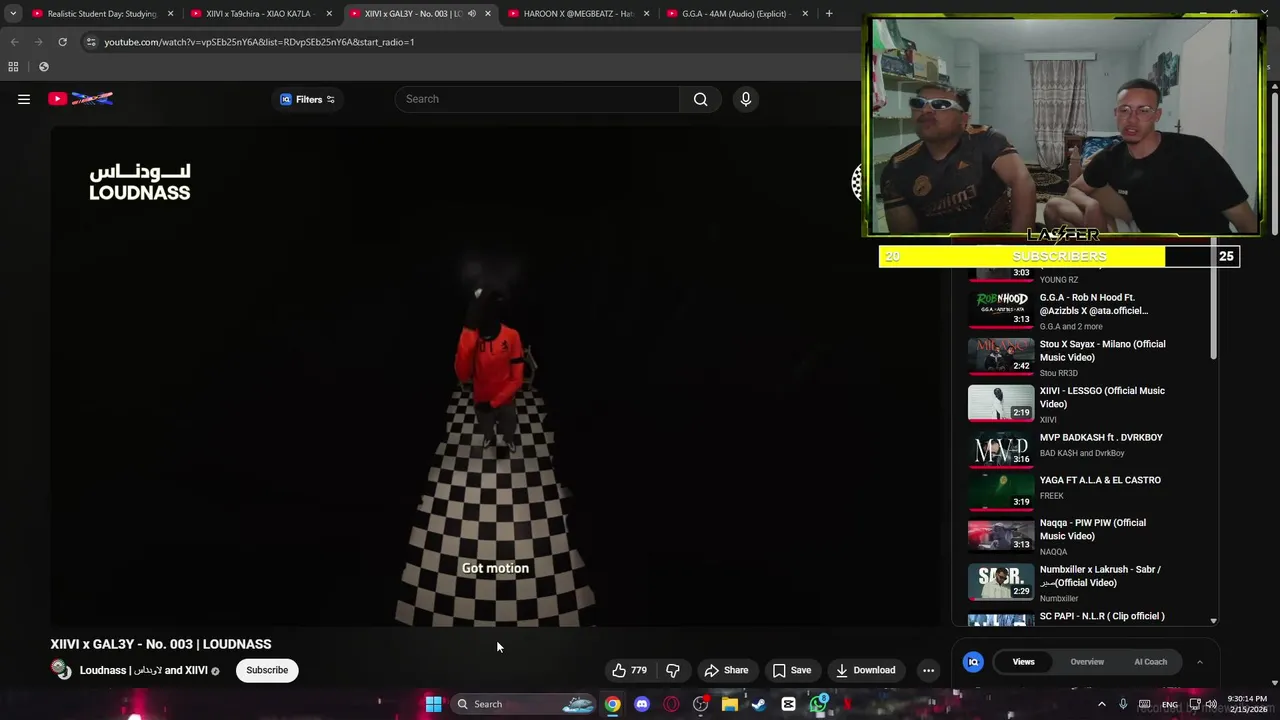Click the video player area
The height and width of the screenshot is (720, 1280).
(x=495, y=377)
